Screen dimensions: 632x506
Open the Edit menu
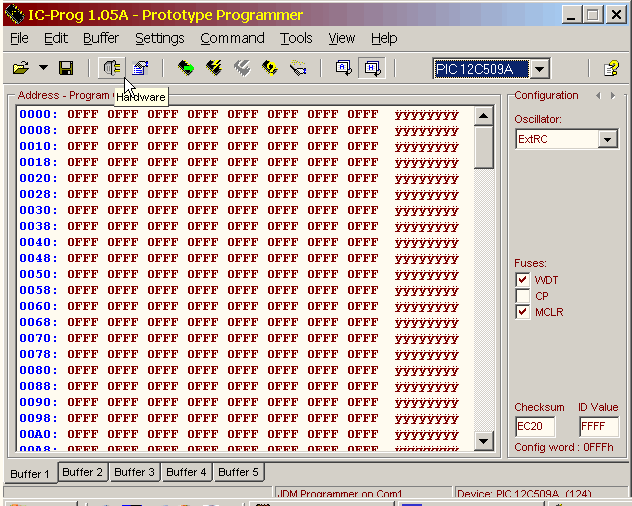[x=56, y=38]
